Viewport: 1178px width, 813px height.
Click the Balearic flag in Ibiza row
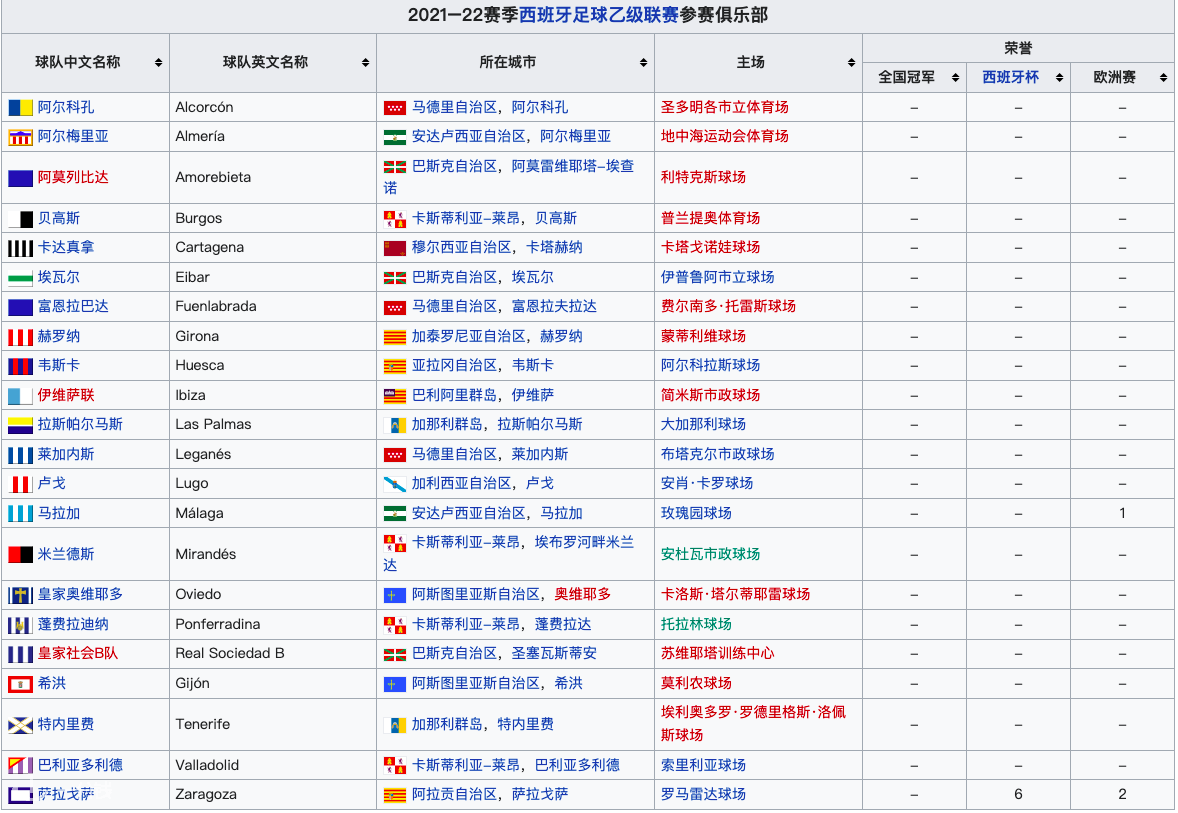[x=395, y=396]
